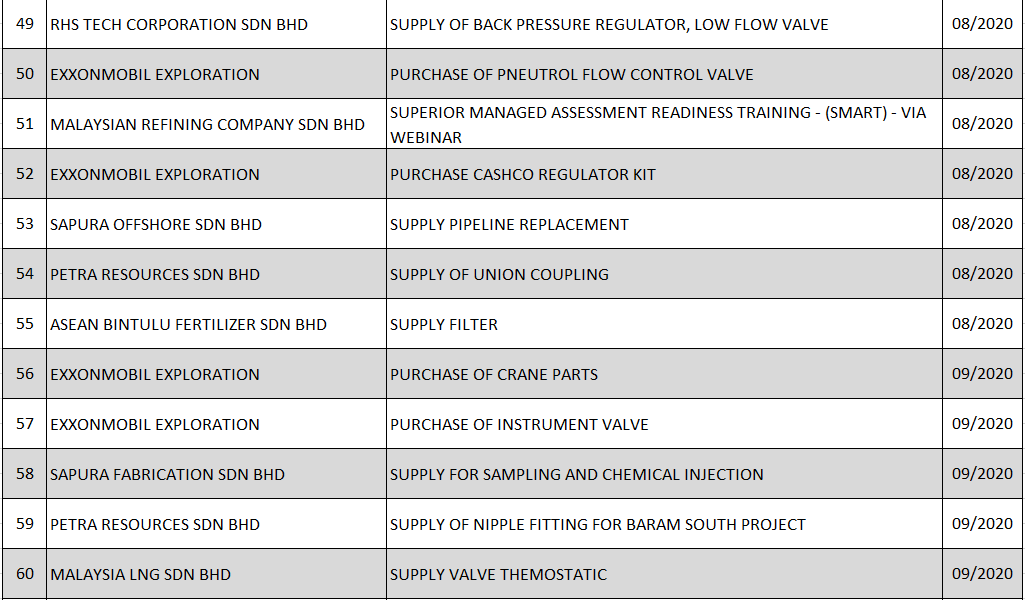Select row number 55 cell
Viewport: 1025px width, 600px height.
pyautogui.click(x=25, y=324)
